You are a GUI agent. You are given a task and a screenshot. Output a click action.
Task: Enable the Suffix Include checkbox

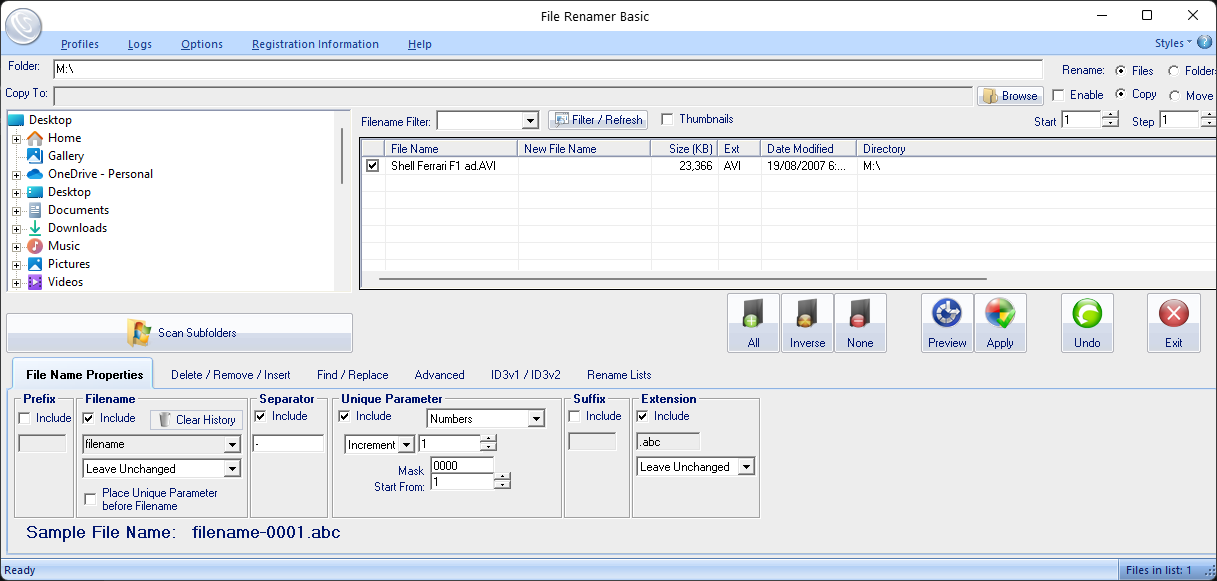575,416
